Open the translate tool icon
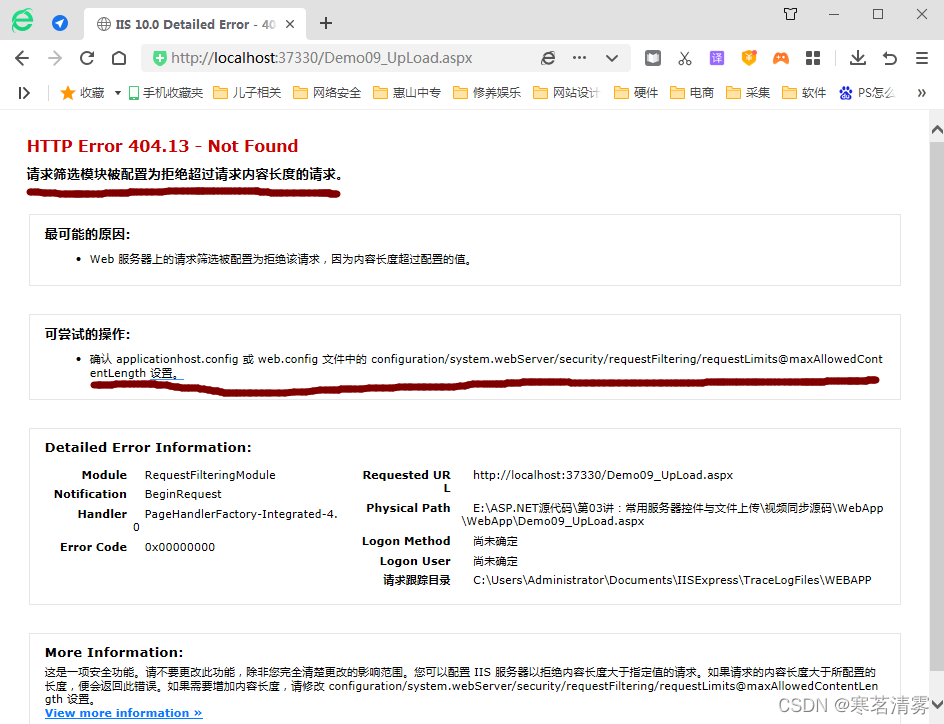 pyautogui.click(x=716, y=58)
